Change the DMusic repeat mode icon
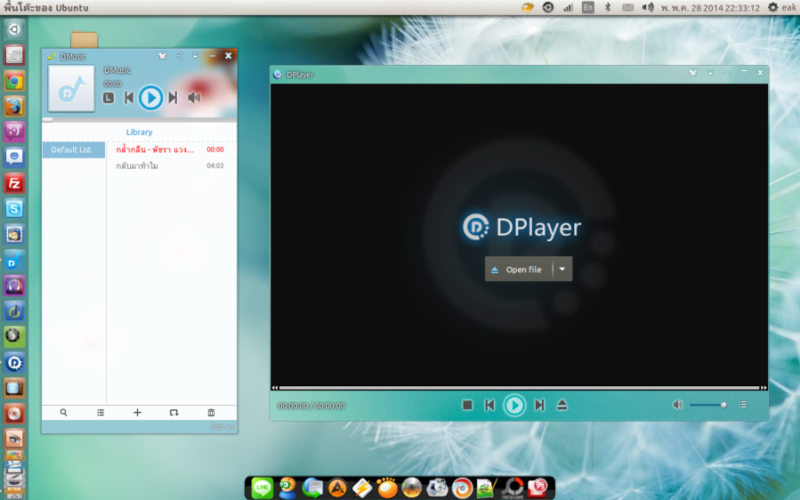 [x=174, y=412]
